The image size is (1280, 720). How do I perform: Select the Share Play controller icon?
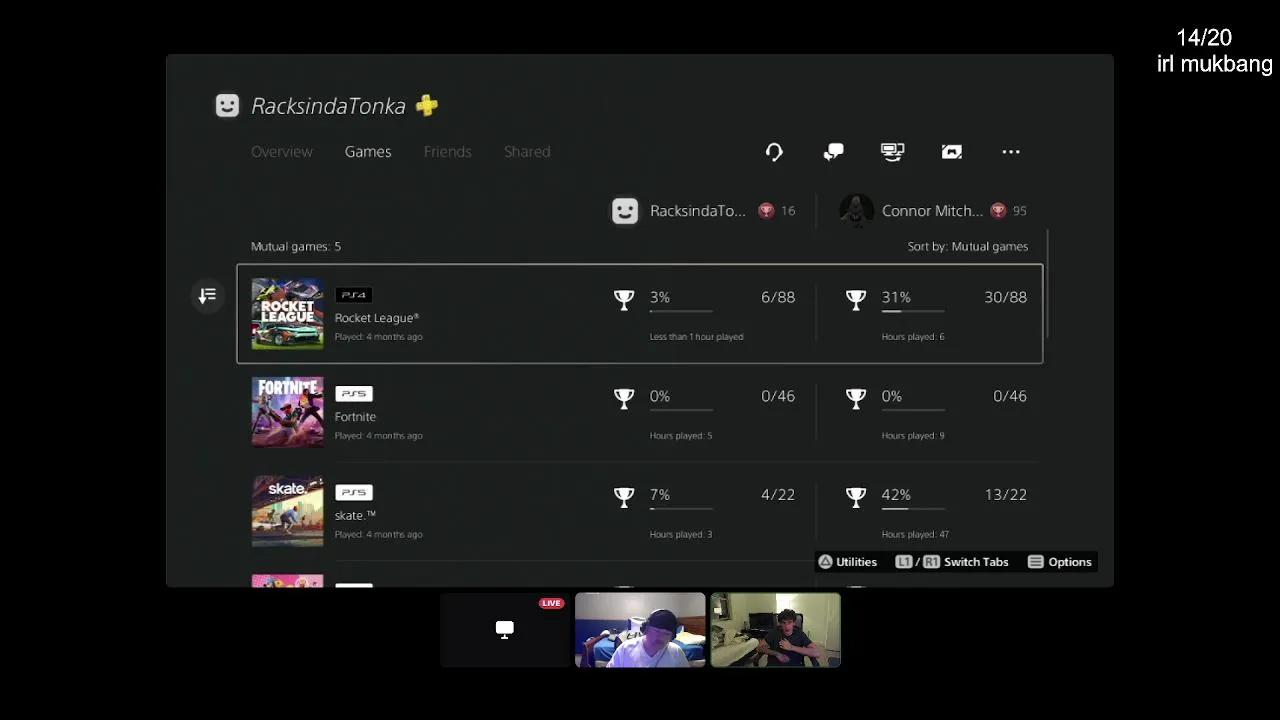click(952, 152)
